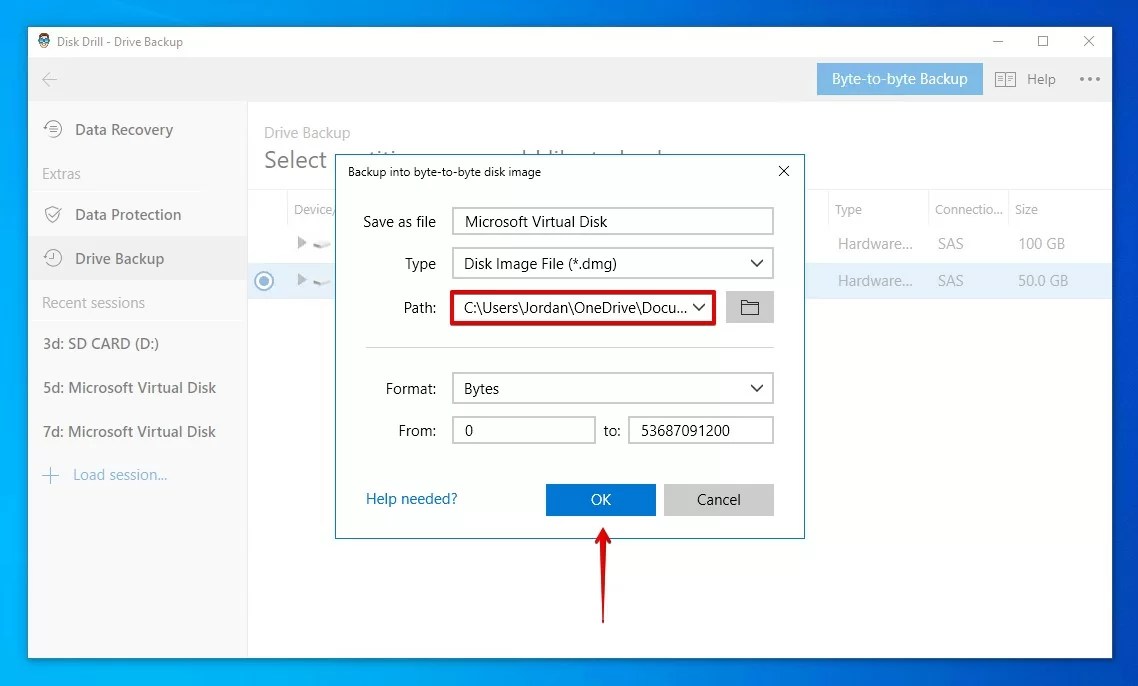
Task: Click the Drive Backup clock icon
Action: 51,258
